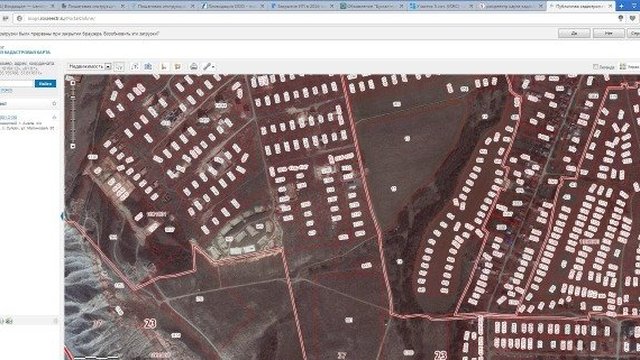Click the cadastral search input field

tap(16, 83)
